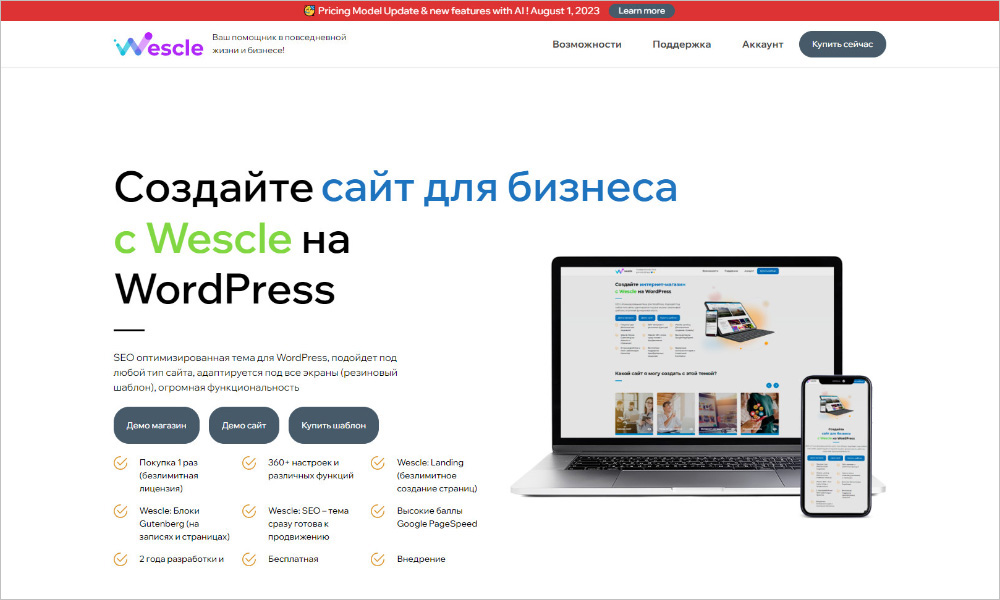Open the "Демо сайт" button
This screenshot has width=1000, height=600.
(x=244, y=425)
